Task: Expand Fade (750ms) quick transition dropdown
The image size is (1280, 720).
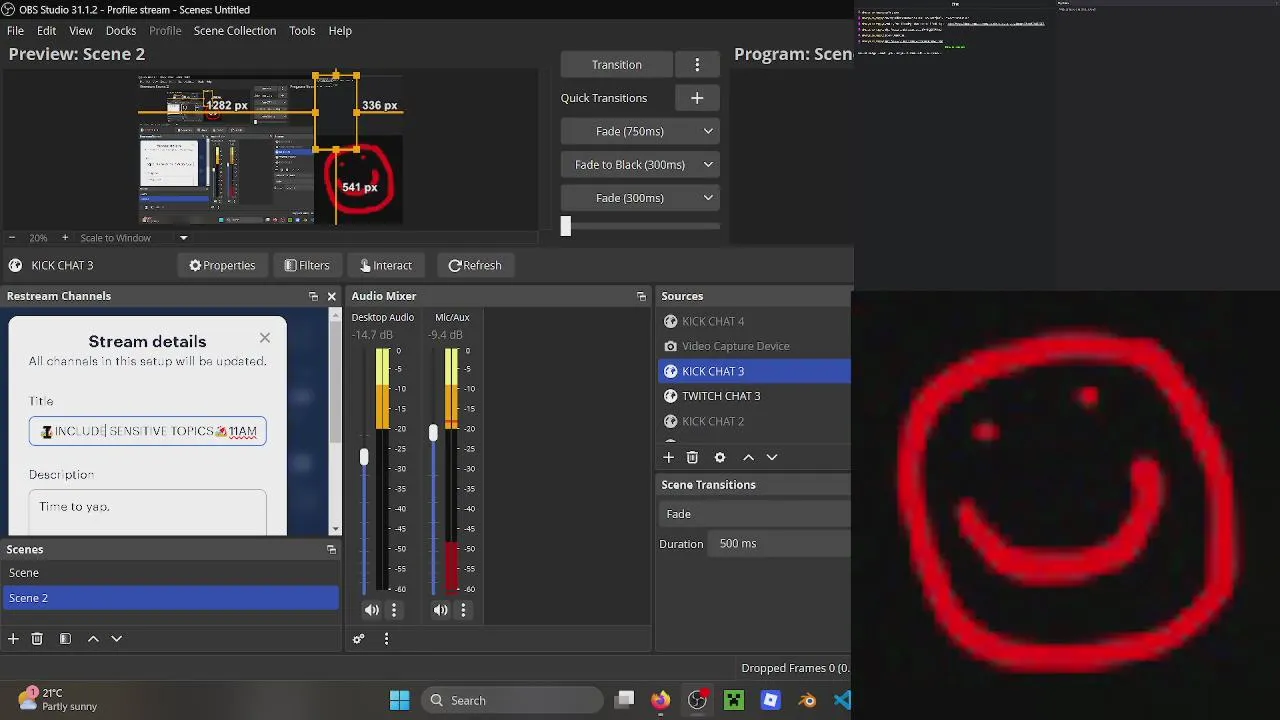Action: tap(708, 131)
